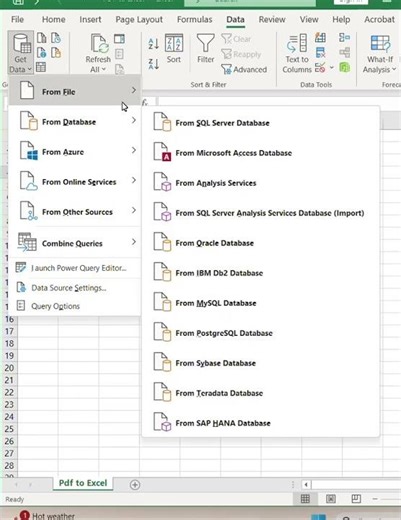This screenshot has width=401, height=520.
Task: Open the Queries & Connections pane icon
Action: click(119, 39)
